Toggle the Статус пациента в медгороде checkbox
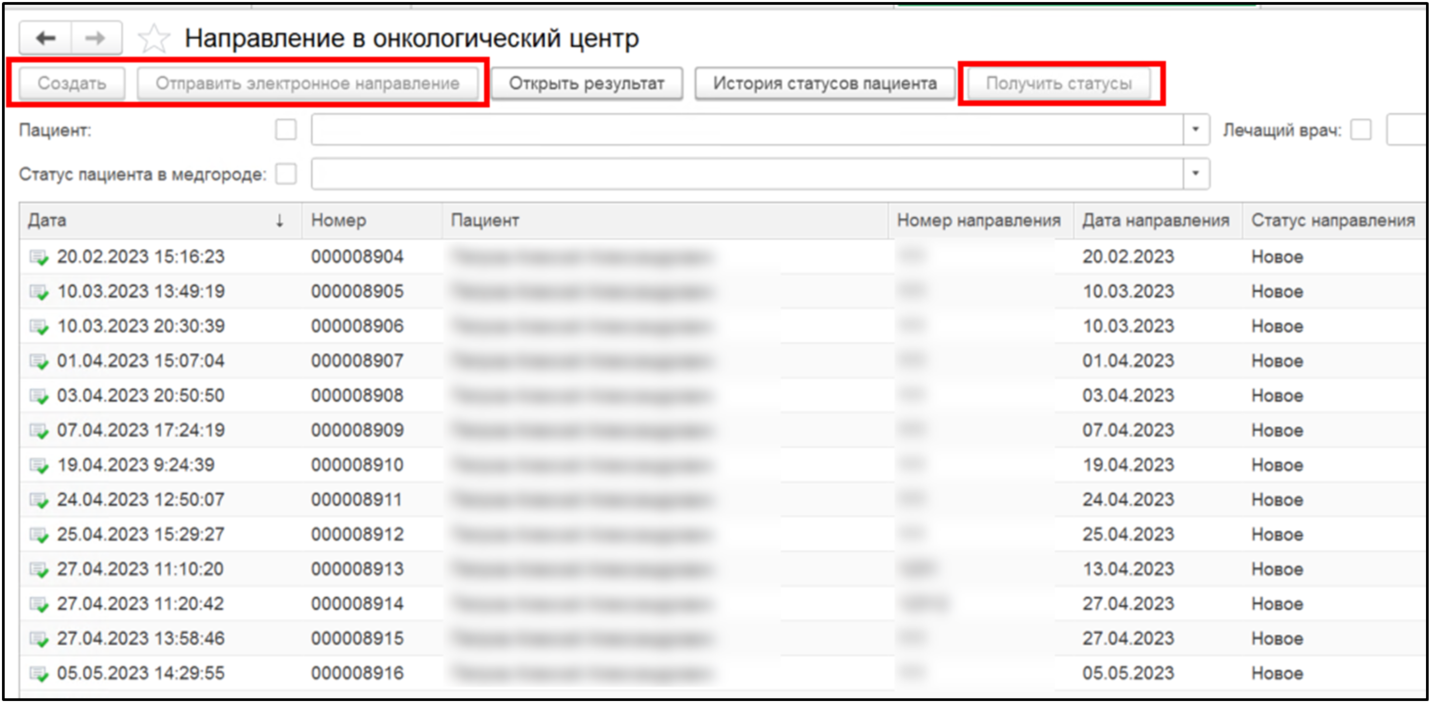The height and width of the screenshot is (704, 1434). point(286,174)
